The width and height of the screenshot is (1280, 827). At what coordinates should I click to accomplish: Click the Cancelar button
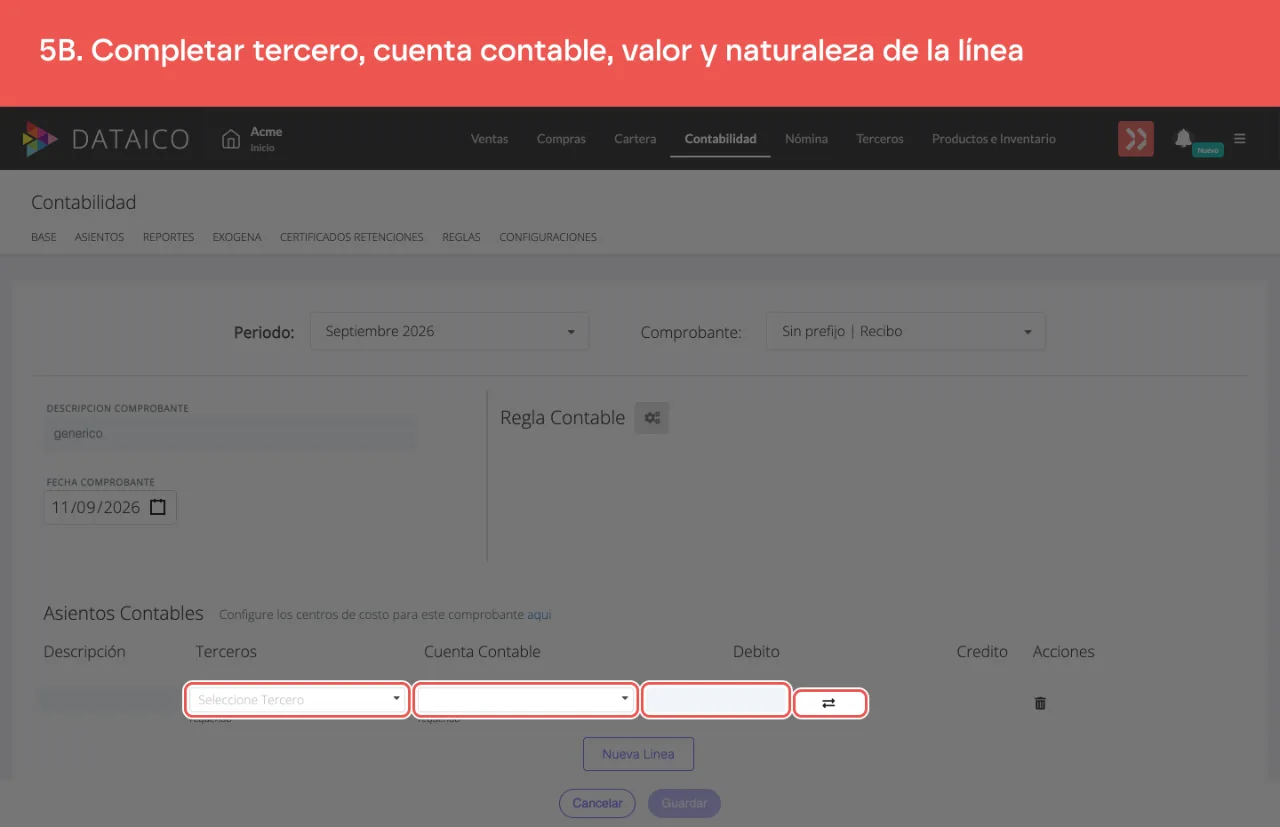click(597, 803)
